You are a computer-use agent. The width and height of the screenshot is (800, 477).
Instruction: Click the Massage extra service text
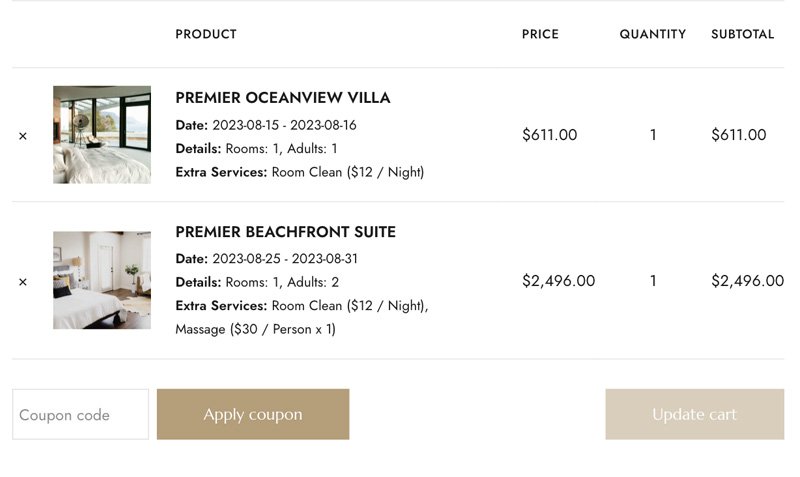point(255,329)
